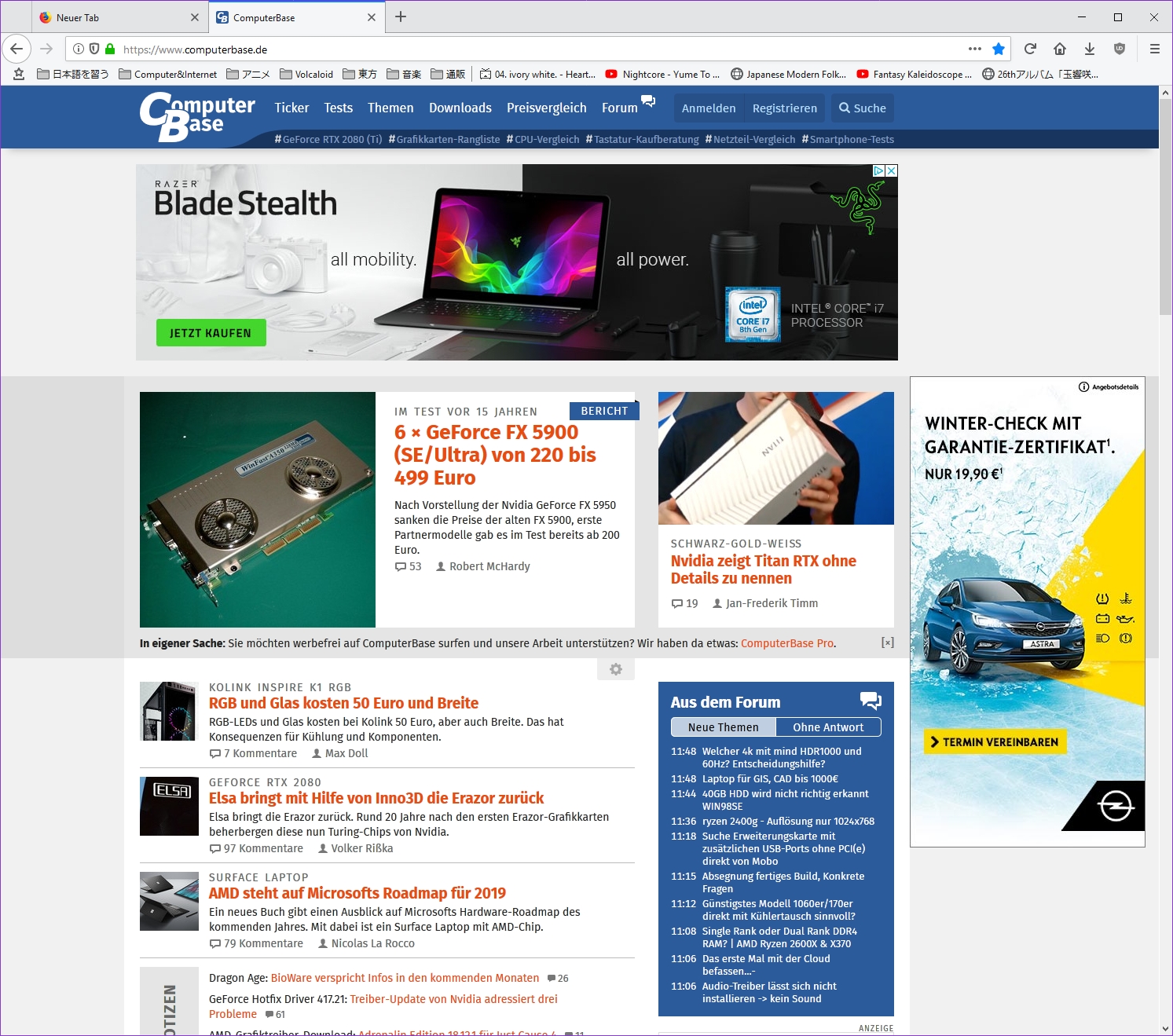The image size is (1173, 1036).
Task: Open the #CPU-Vergleich hashtag link
Action: point(543,139)
